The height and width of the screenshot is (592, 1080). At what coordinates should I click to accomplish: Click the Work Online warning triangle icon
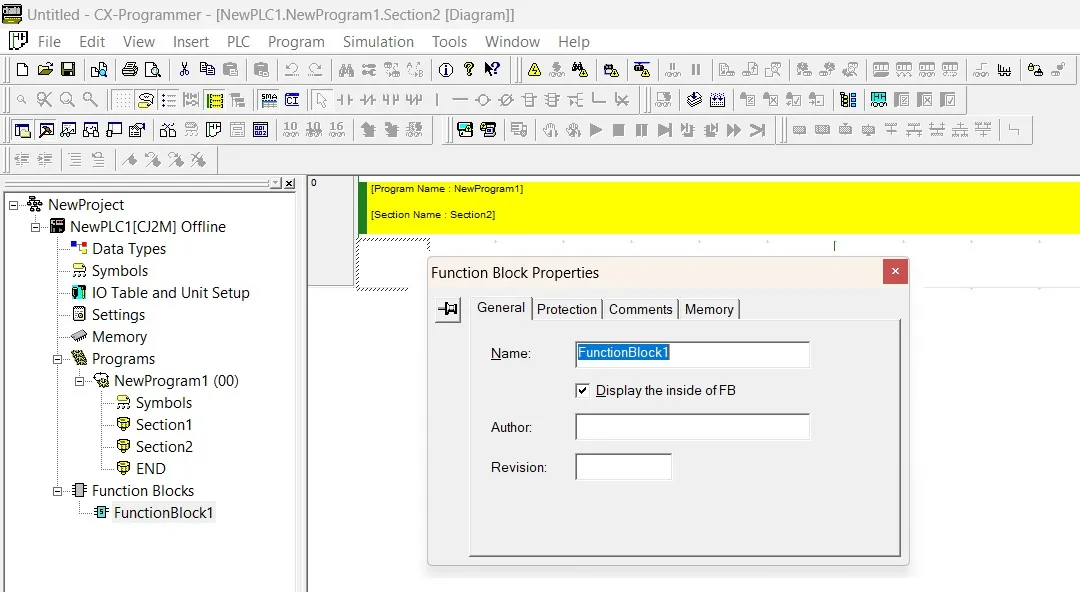pyautogui.click(x=534, y=70)
